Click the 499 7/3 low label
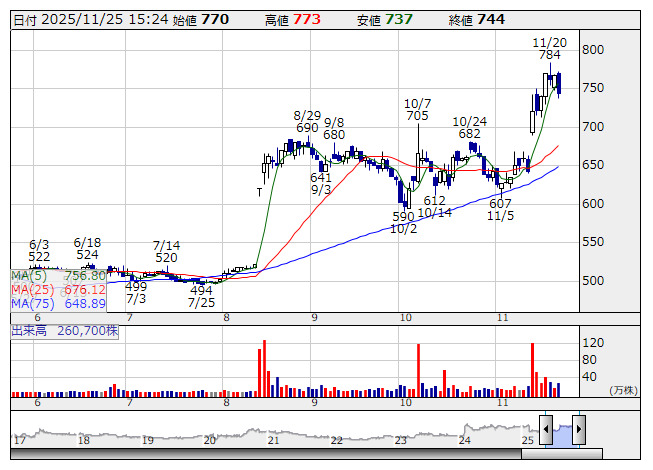Viewport: 653px width, 470px height. point(136,293)
